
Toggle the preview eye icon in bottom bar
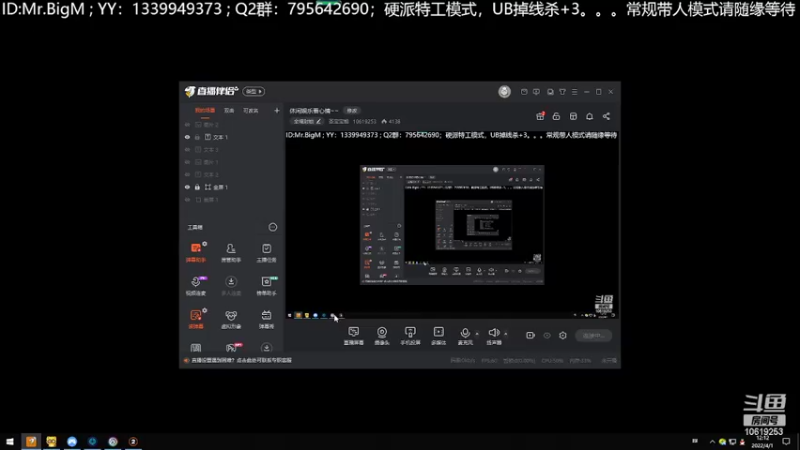(x=547, y=335)
